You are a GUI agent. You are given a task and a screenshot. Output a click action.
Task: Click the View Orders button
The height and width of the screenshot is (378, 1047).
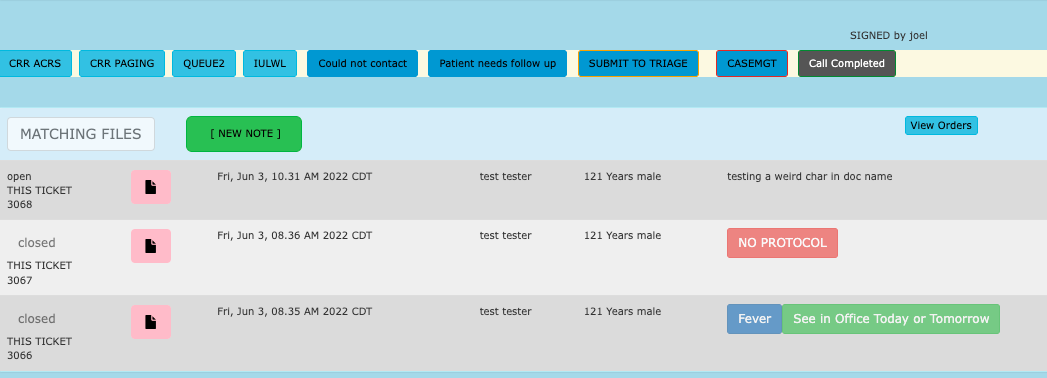[x=941, y=126]
